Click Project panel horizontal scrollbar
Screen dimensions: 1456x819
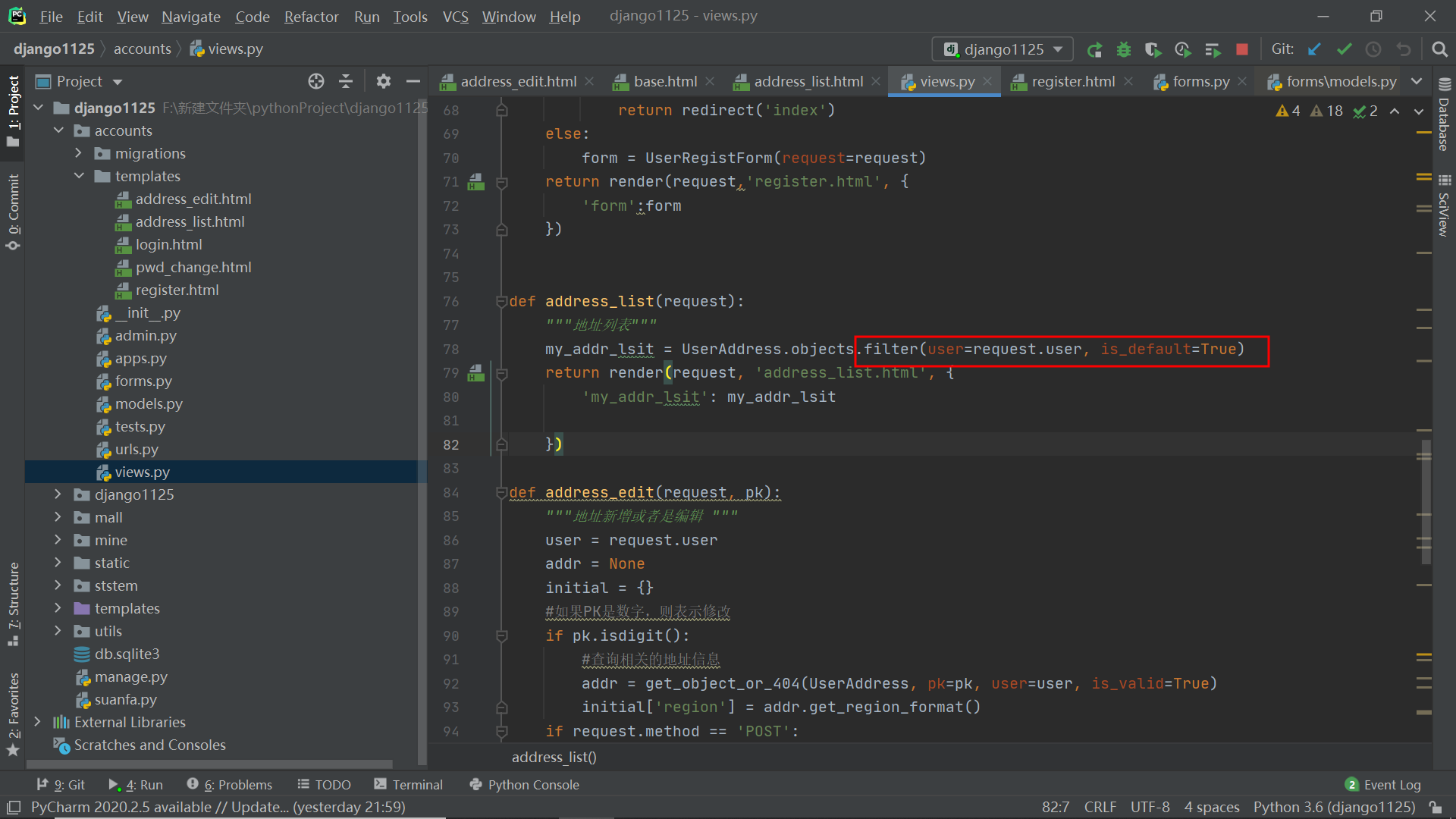tap(209, 764)
